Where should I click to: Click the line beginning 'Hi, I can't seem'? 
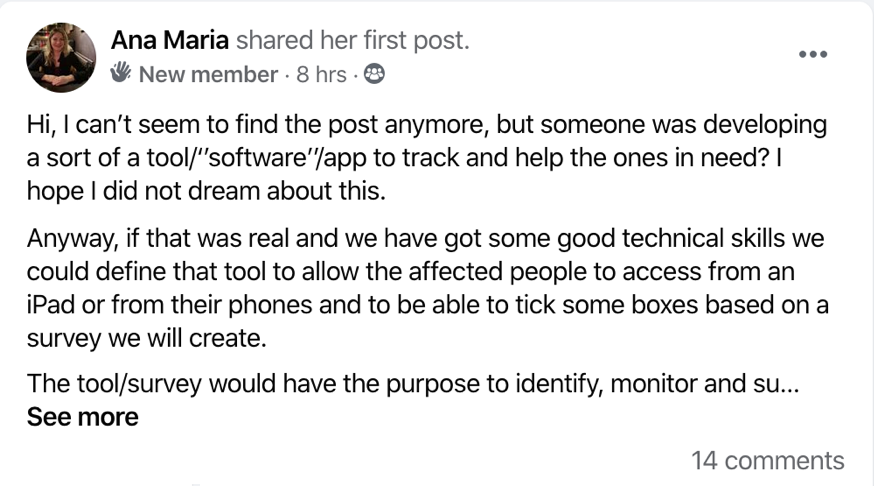(427, 124)
